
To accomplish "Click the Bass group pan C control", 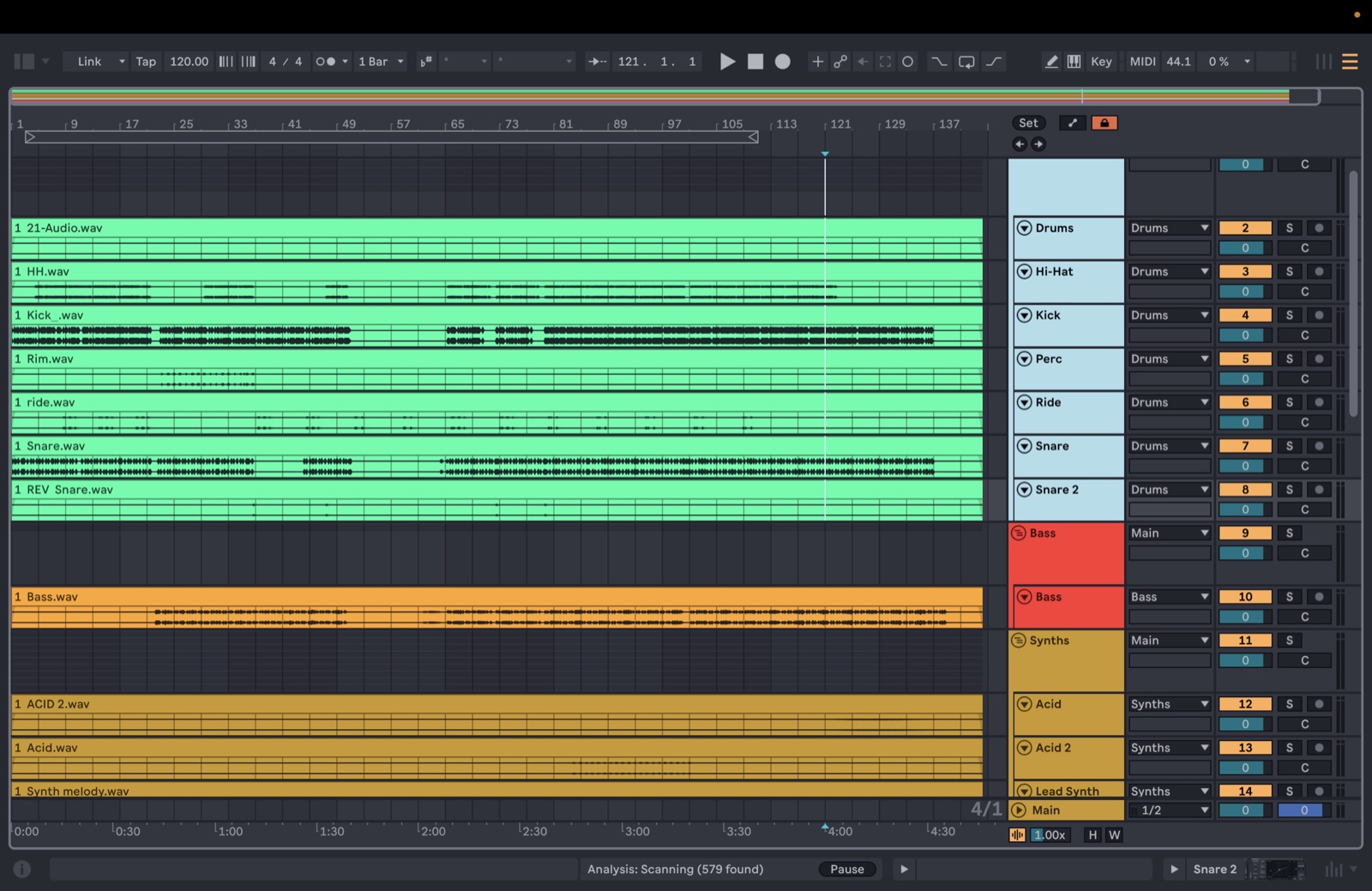I will tap(1304, 553).
